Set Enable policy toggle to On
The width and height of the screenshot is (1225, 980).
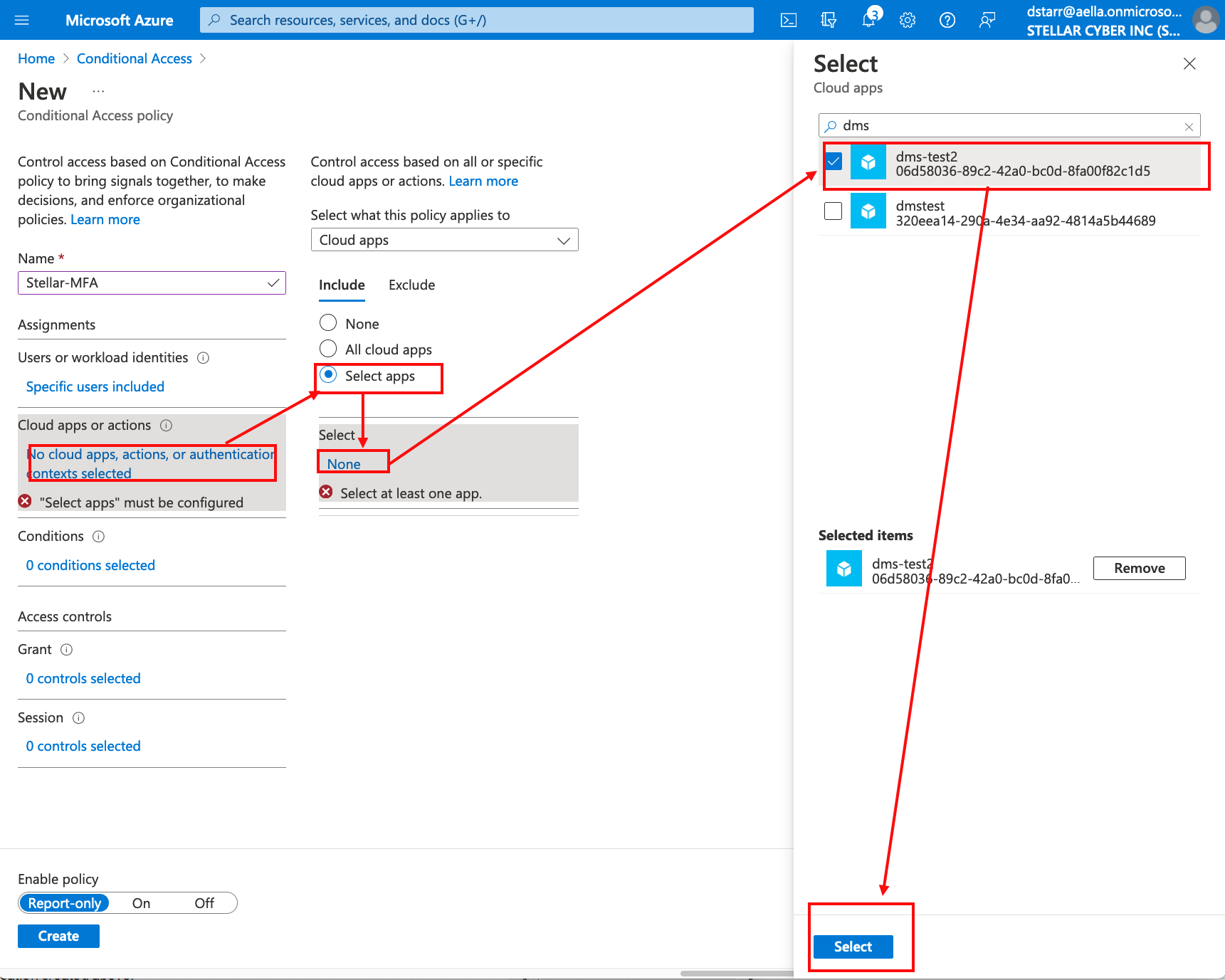click(141, 903)
